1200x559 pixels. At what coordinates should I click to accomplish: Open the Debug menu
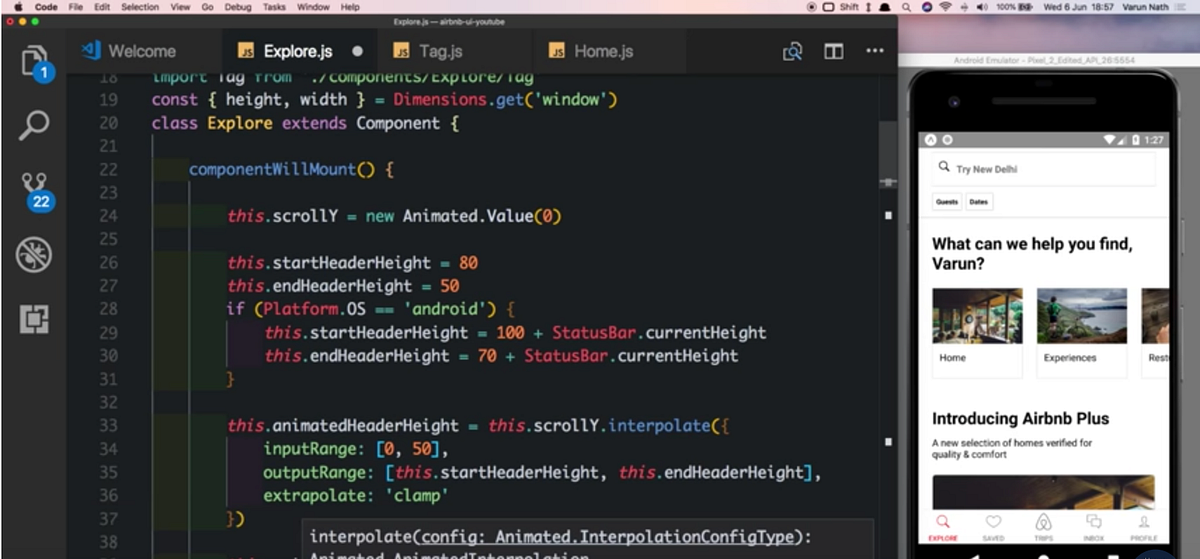(239, 7)
